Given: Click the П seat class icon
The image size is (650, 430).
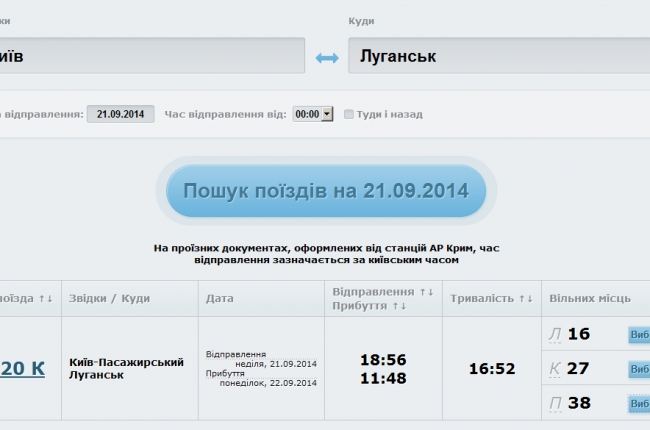Looking at the screenshot, I should coord(555,403).
